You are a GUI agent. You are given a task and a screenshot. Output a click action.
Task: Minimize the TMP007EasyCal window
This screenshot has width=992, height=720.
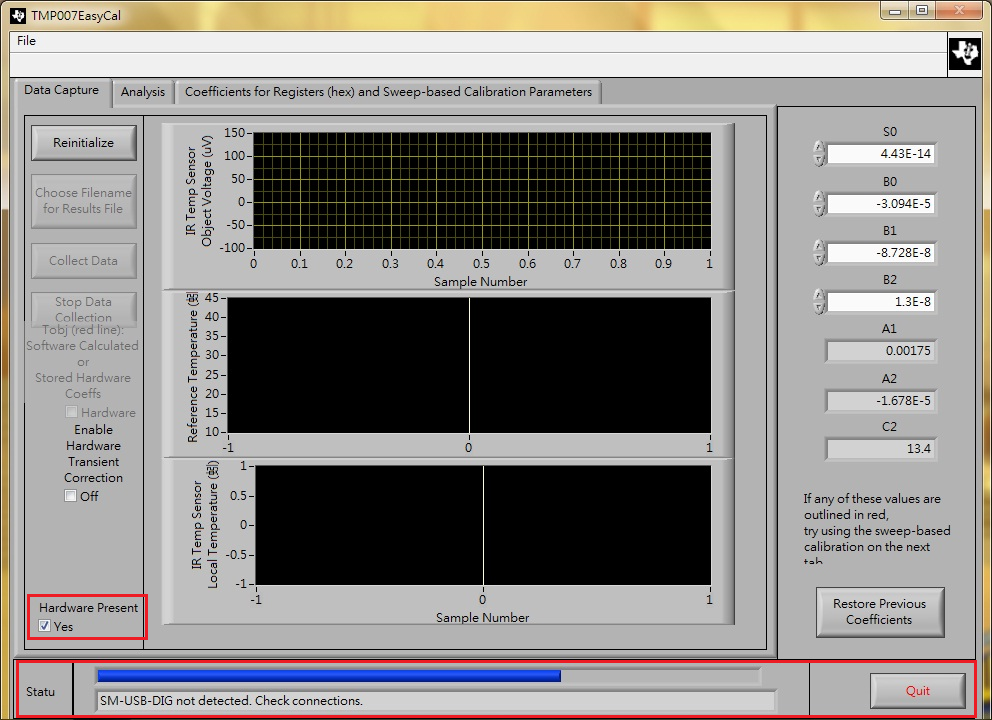[x=895, y=11]
